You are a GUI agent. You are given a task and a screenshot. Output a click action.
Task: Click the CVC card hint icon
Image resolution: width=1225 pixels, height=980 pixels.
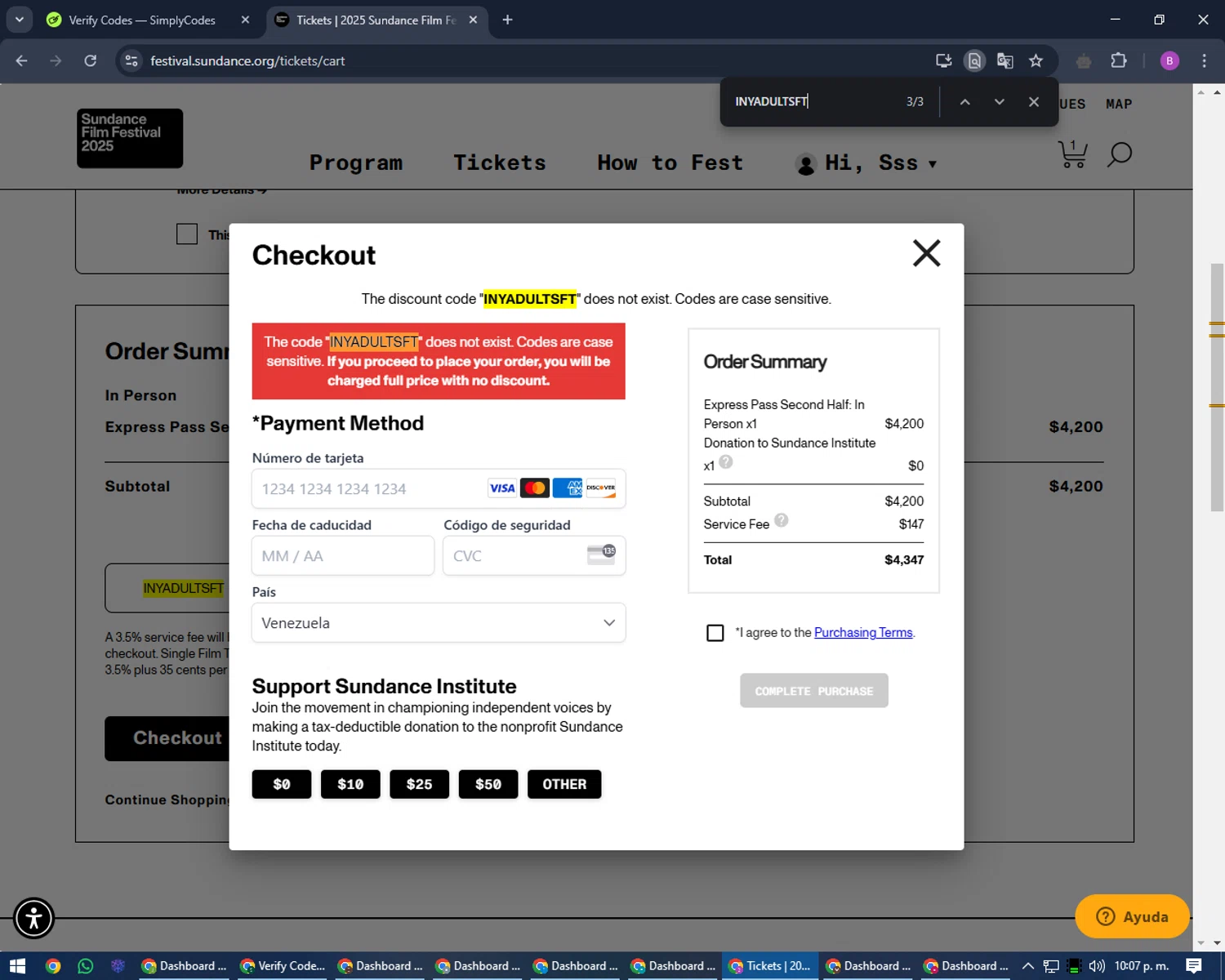click(601, 555)
